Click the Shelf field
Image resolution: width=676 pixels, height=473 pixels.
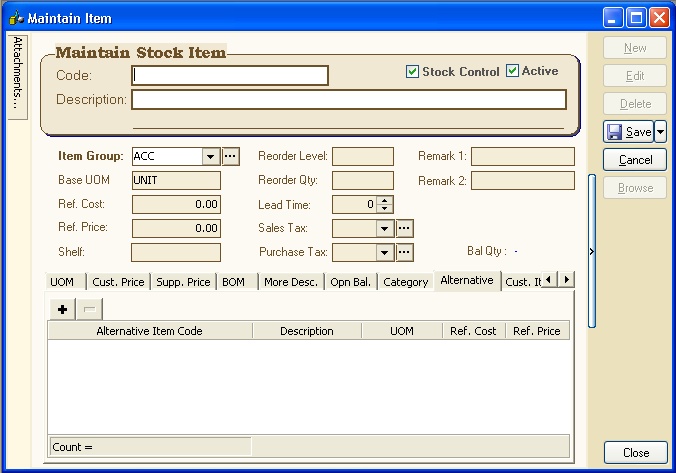point(176,252)
